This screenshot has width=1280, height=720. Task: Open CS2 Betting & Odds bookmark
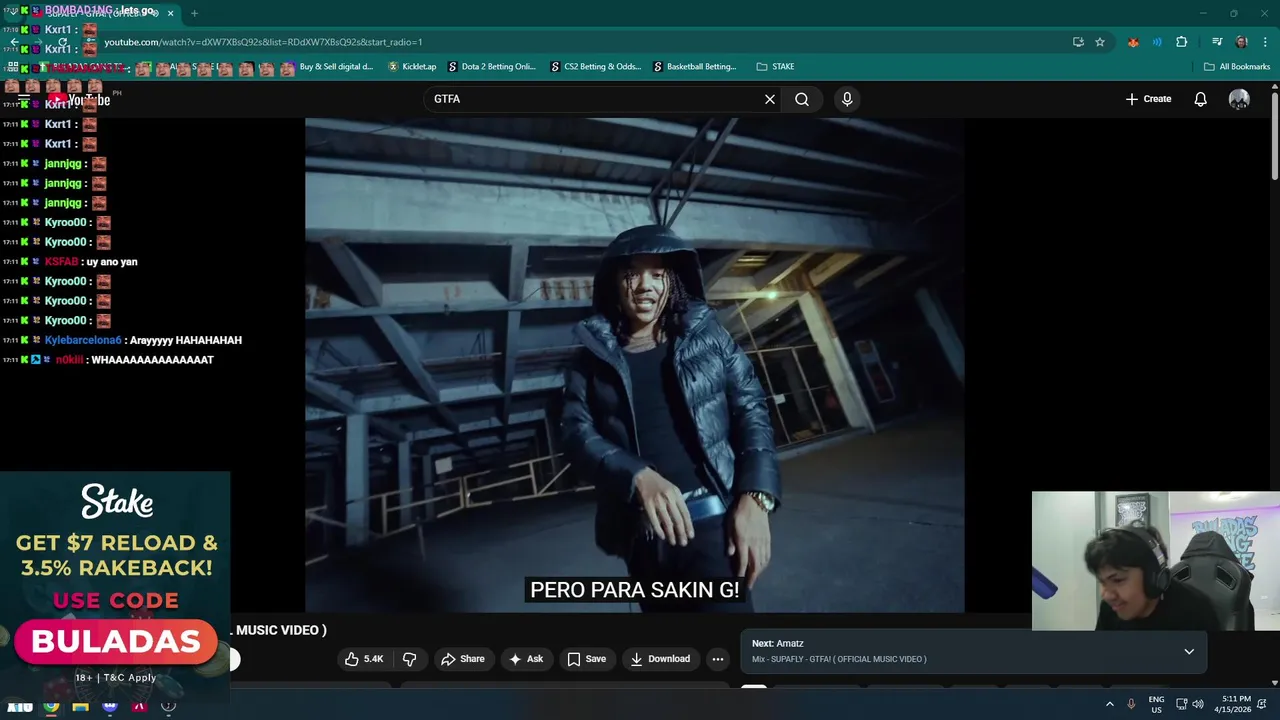[595, 67]
